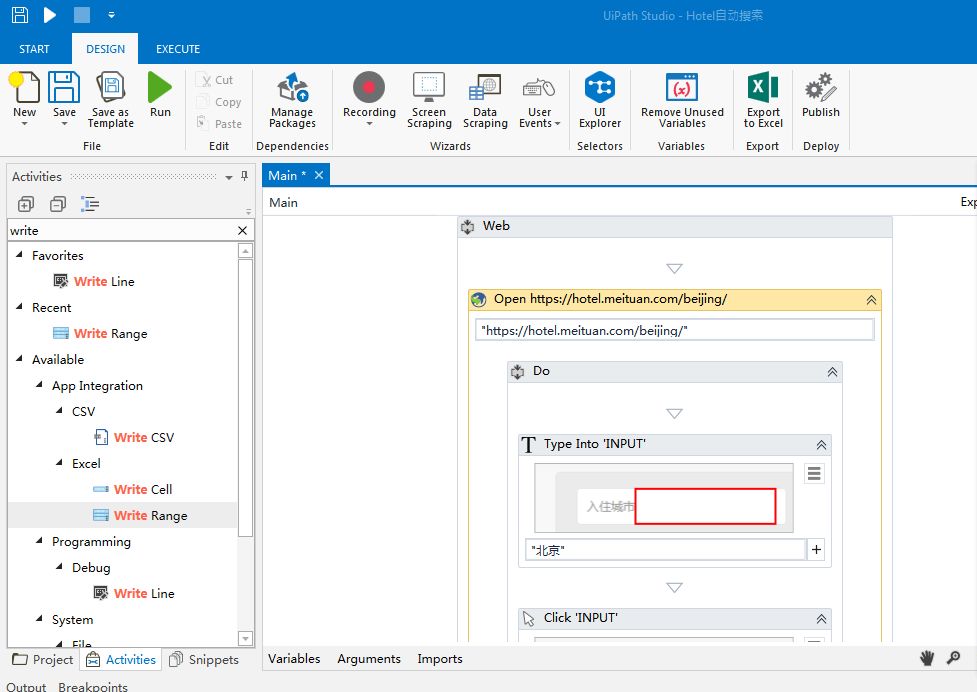Collapse the CSV tree node
Image resolution: width=977 pixels, height=692 pixels.
[59, 410]
